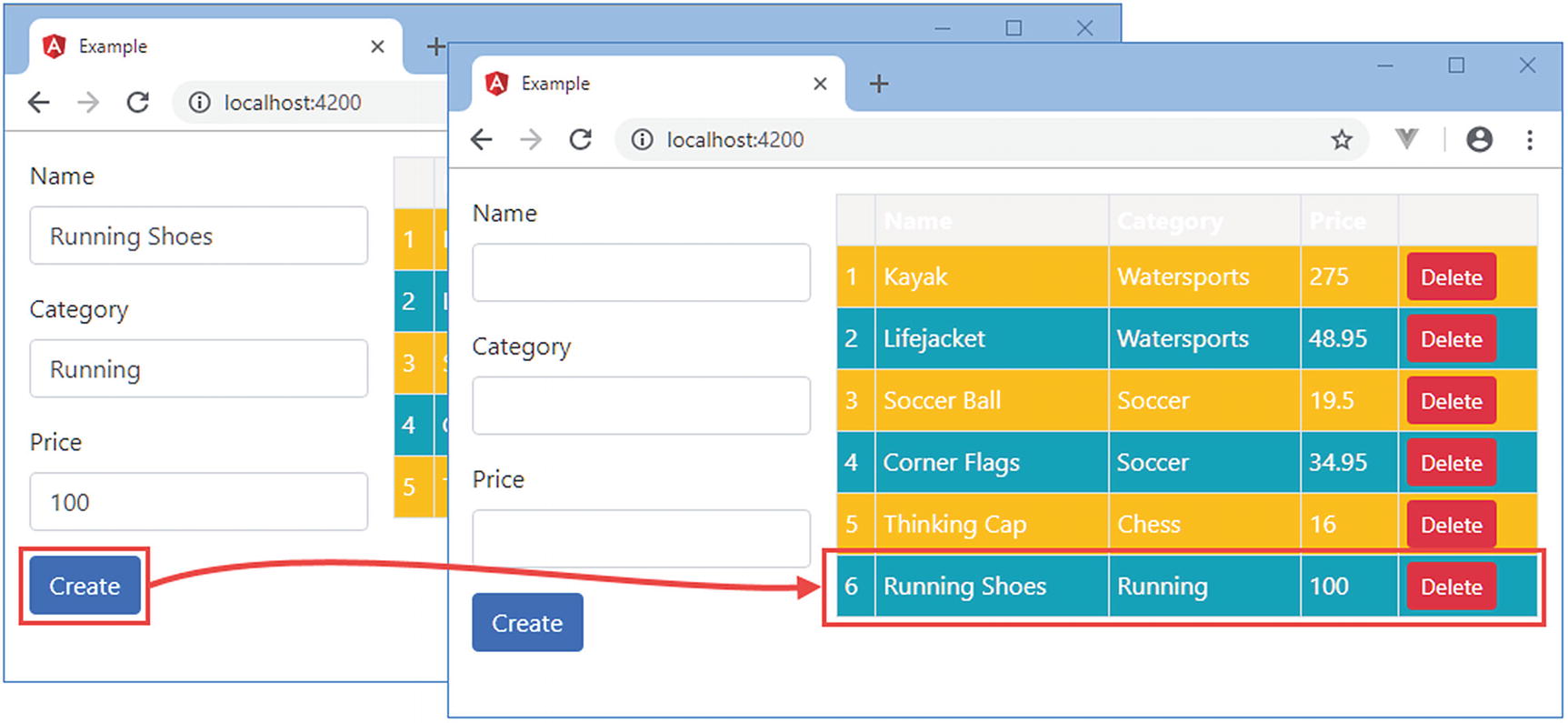Click the forward arrow in the front window
Viewport: 1568px width, 723px height.
click(x=531, y=140)
